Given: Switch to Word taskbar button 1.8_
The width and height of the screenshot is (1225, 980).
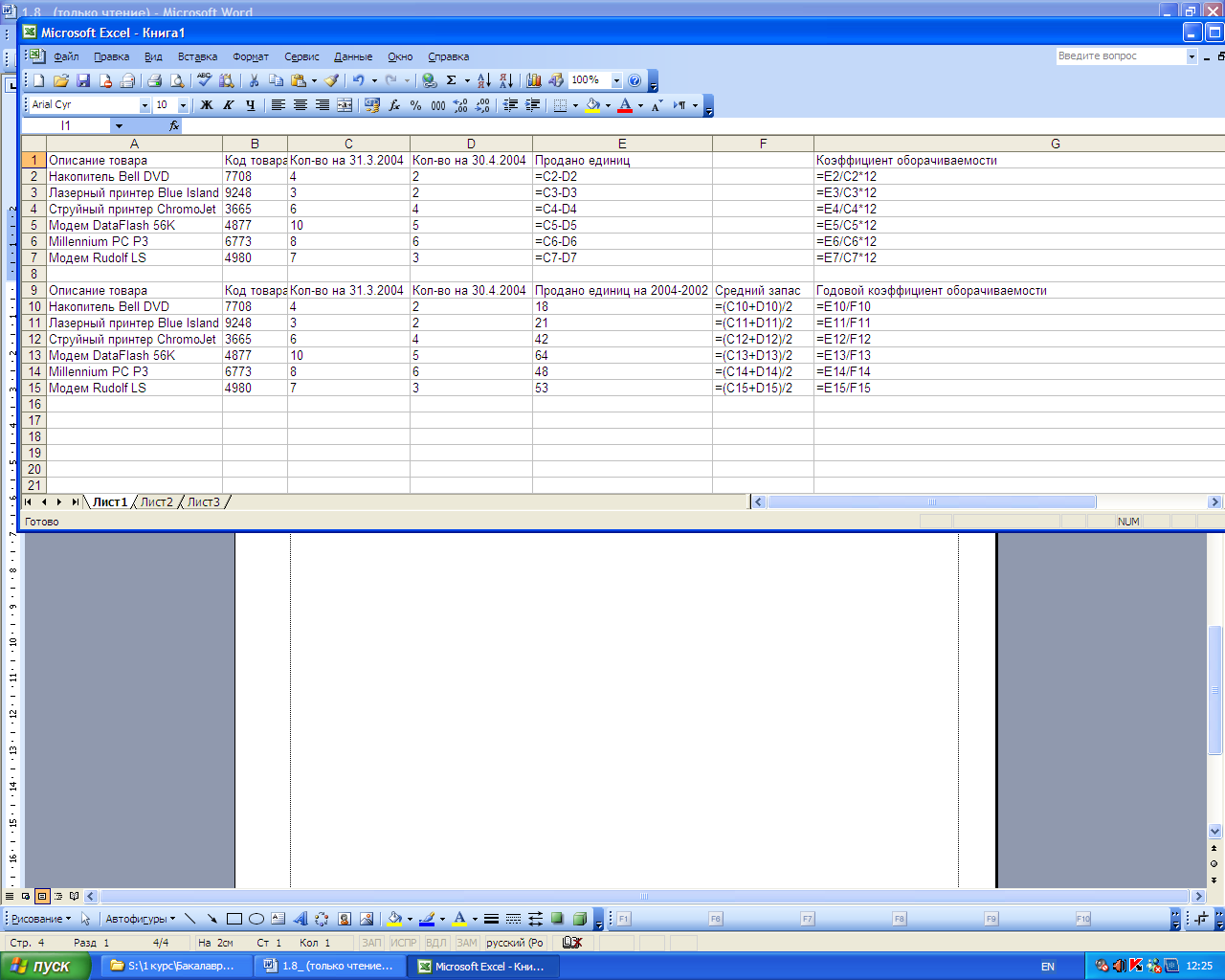Looking at the screenshot, I should 331,966.
